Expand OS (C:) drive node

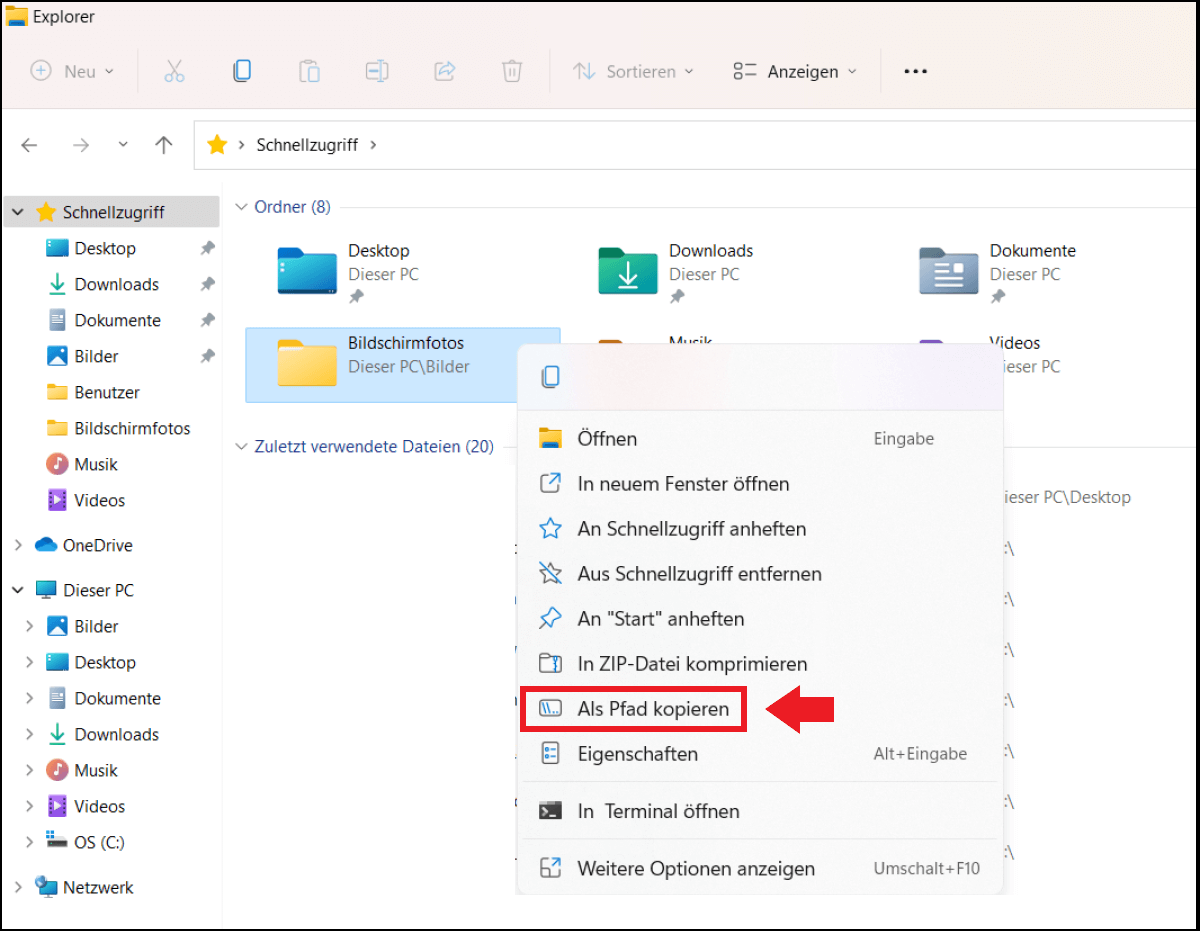click(x=29, y=842)
